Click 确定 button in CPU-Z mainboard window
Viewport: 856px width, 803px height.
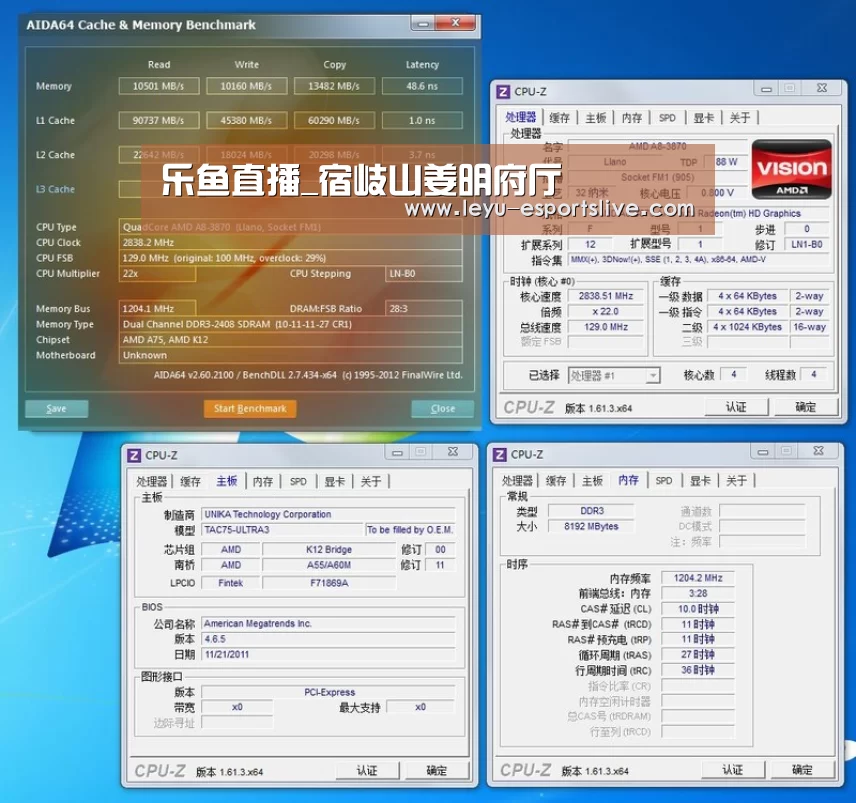tap(436, 770)
